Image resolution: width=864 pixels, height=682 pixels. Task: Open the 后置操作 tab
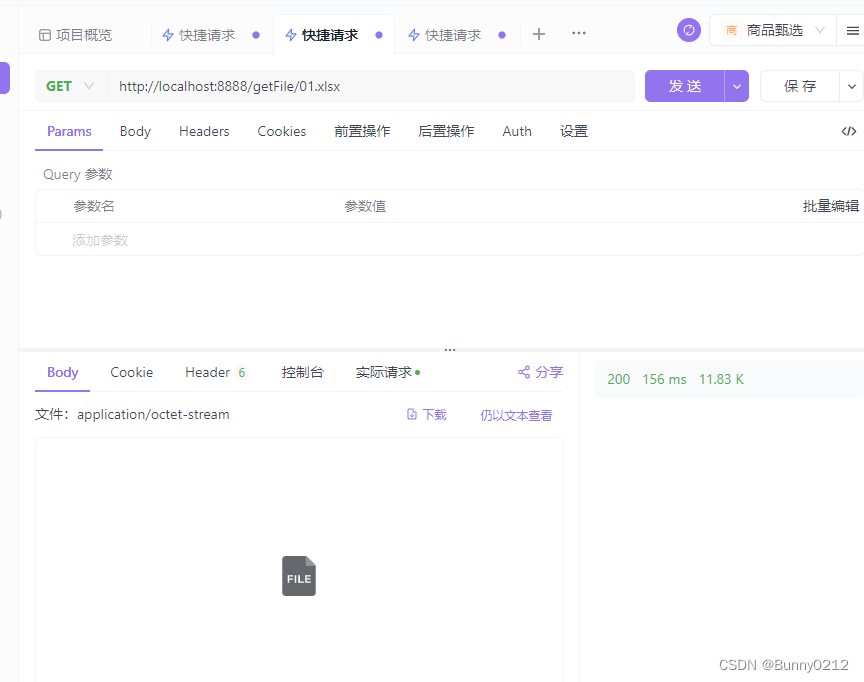pyautogui.click(x=446, y=131)
